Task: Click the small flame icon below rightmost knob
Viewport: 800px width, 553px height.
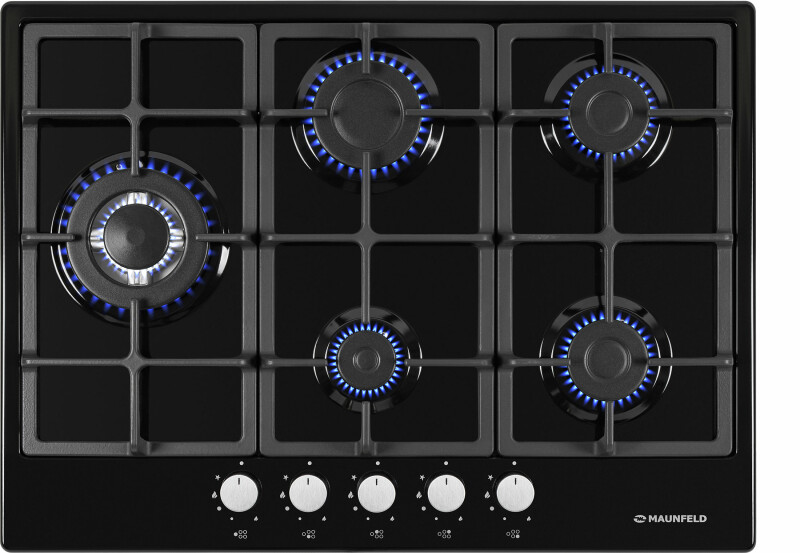Action: point(529,518)
